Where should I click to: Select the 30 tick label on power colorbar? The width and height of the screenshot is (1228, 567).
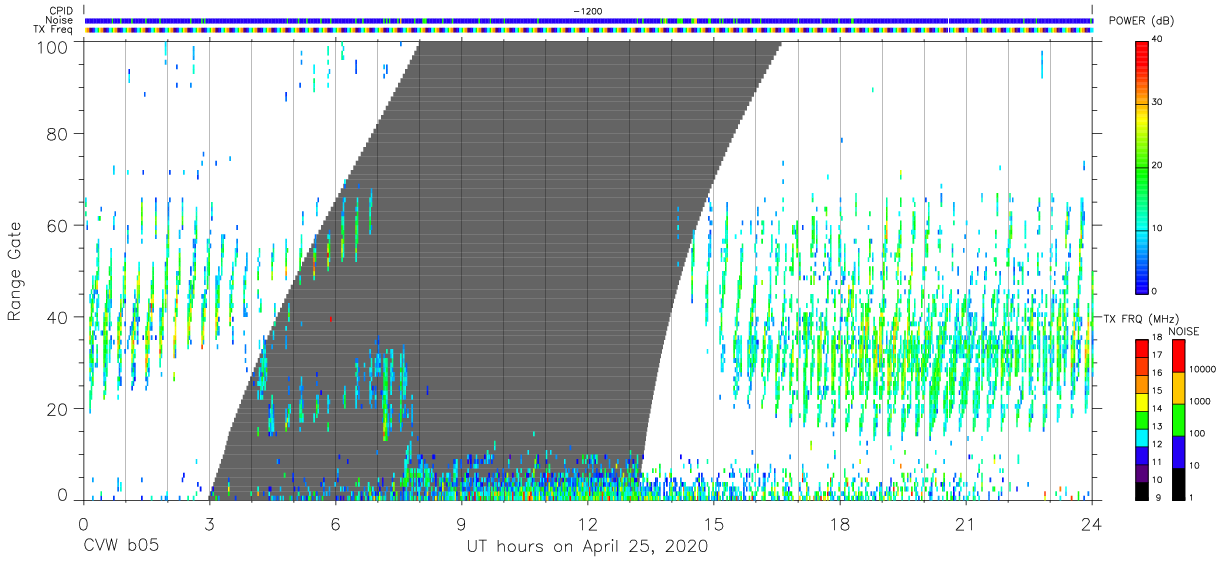pyautogui.click(x=1158, y=103)
